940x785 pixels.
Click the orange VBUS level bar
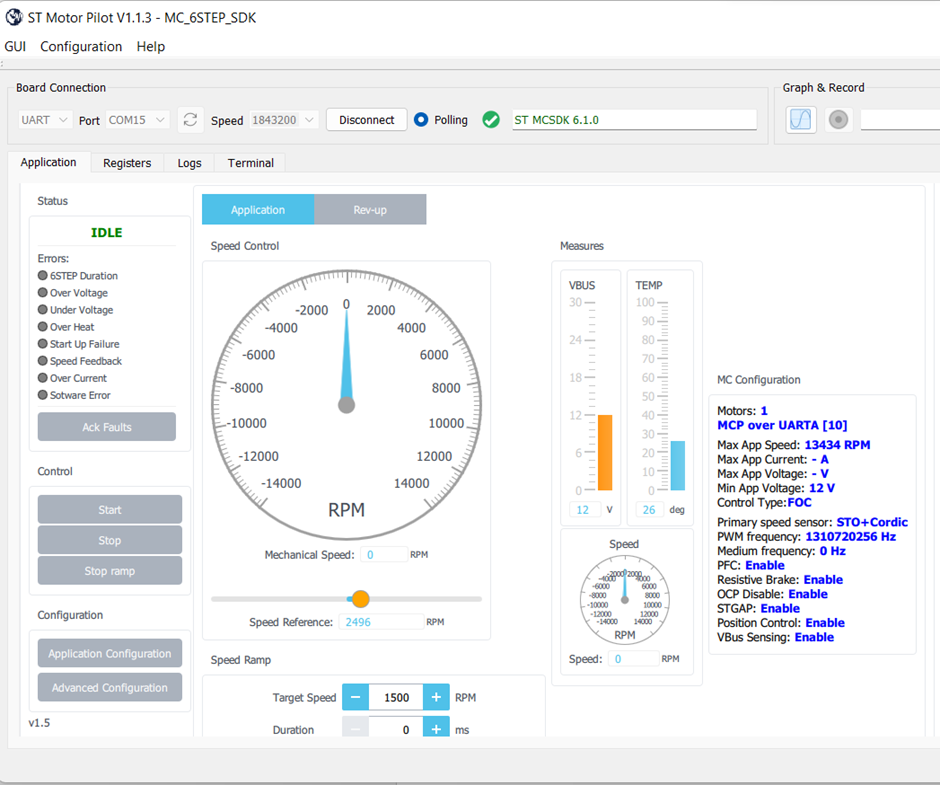[x=605, y=453]
